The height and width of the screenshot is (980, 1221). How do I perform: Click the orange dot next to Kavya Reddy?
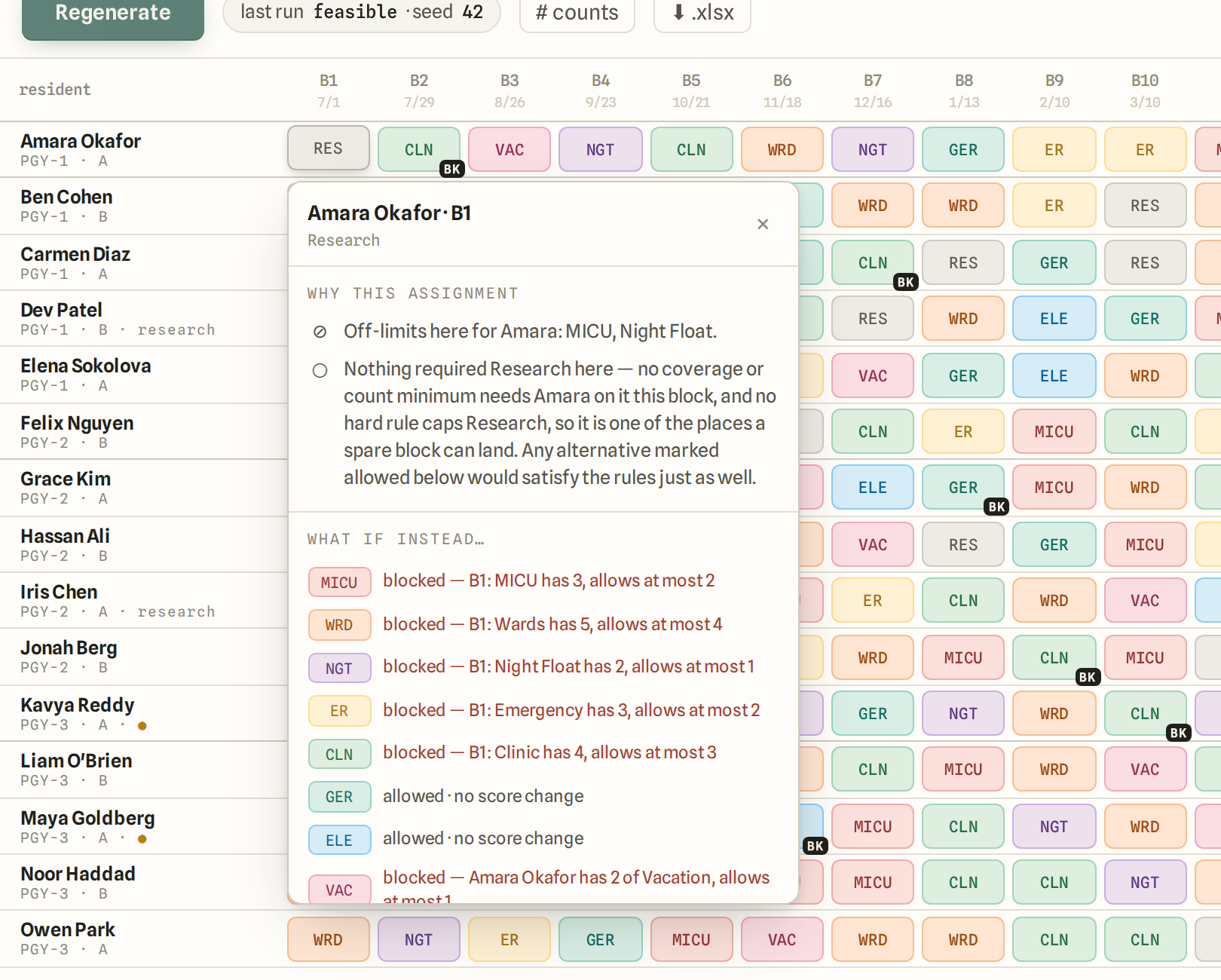pyautogui.click(x=142, y=726)
